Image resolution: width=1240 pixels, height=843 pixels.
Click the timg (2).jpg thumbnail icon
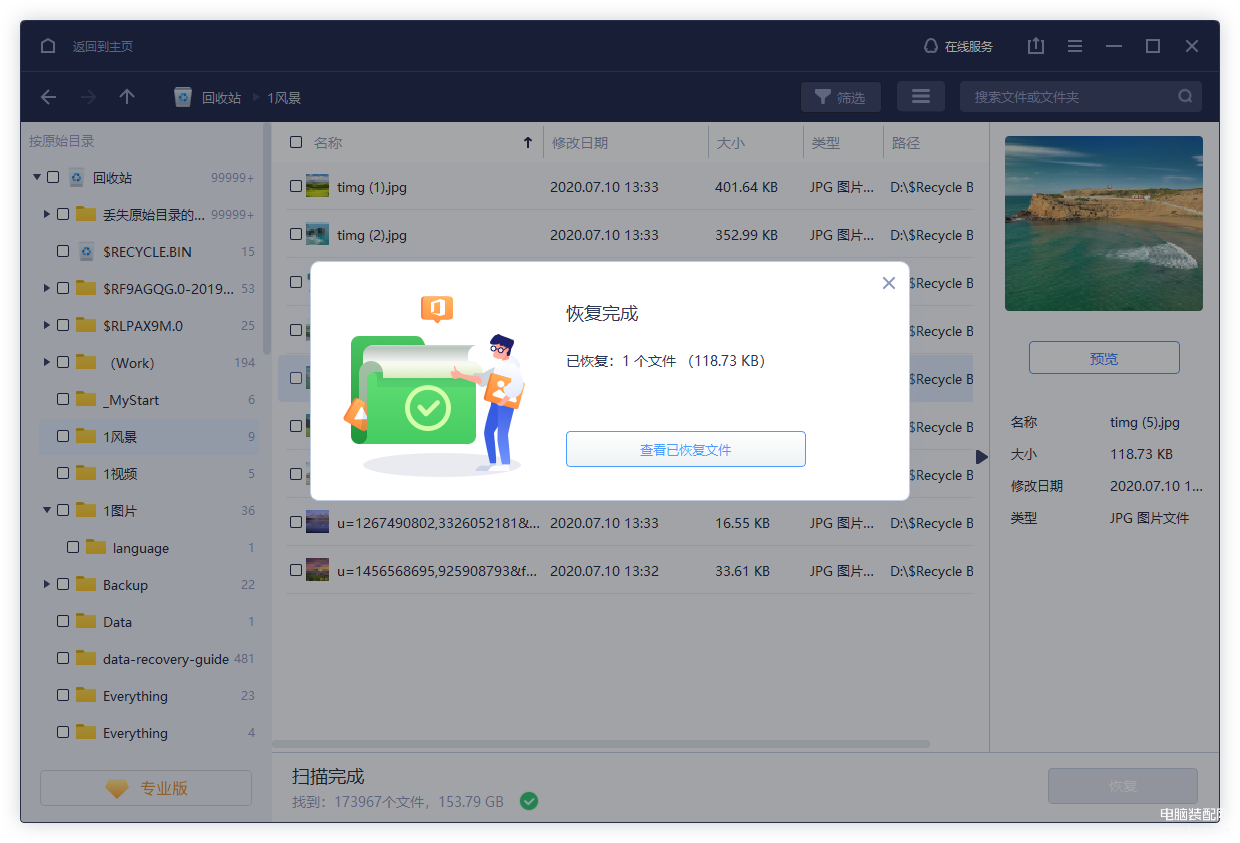pyautogui.click(x=317, y=234)
